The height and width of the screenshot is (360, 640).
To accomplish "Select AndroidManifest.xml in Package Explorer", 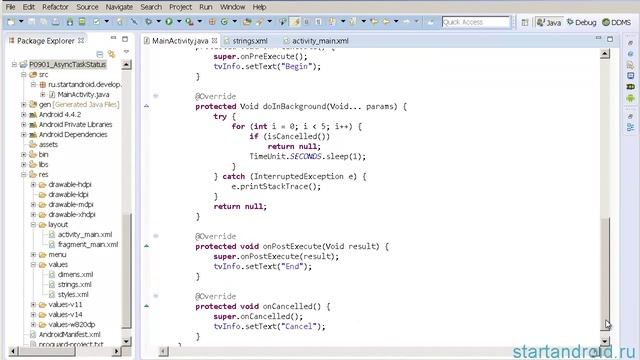I will click(x=69, y=335).
